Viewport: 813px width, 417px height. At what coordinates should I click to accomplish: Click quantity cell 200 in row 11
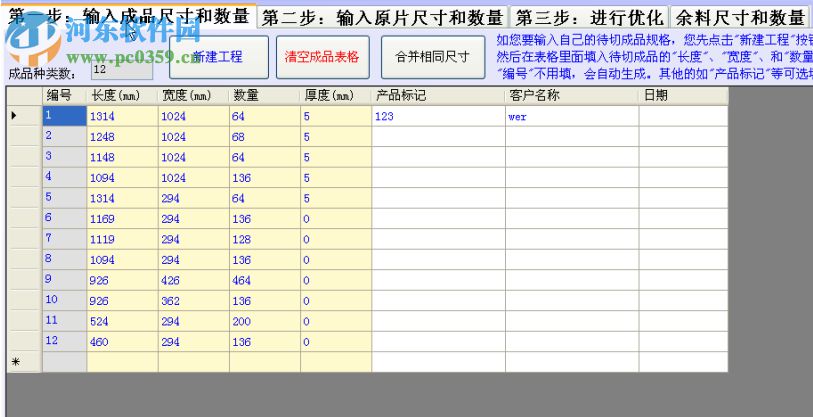(x=264, y=321)
